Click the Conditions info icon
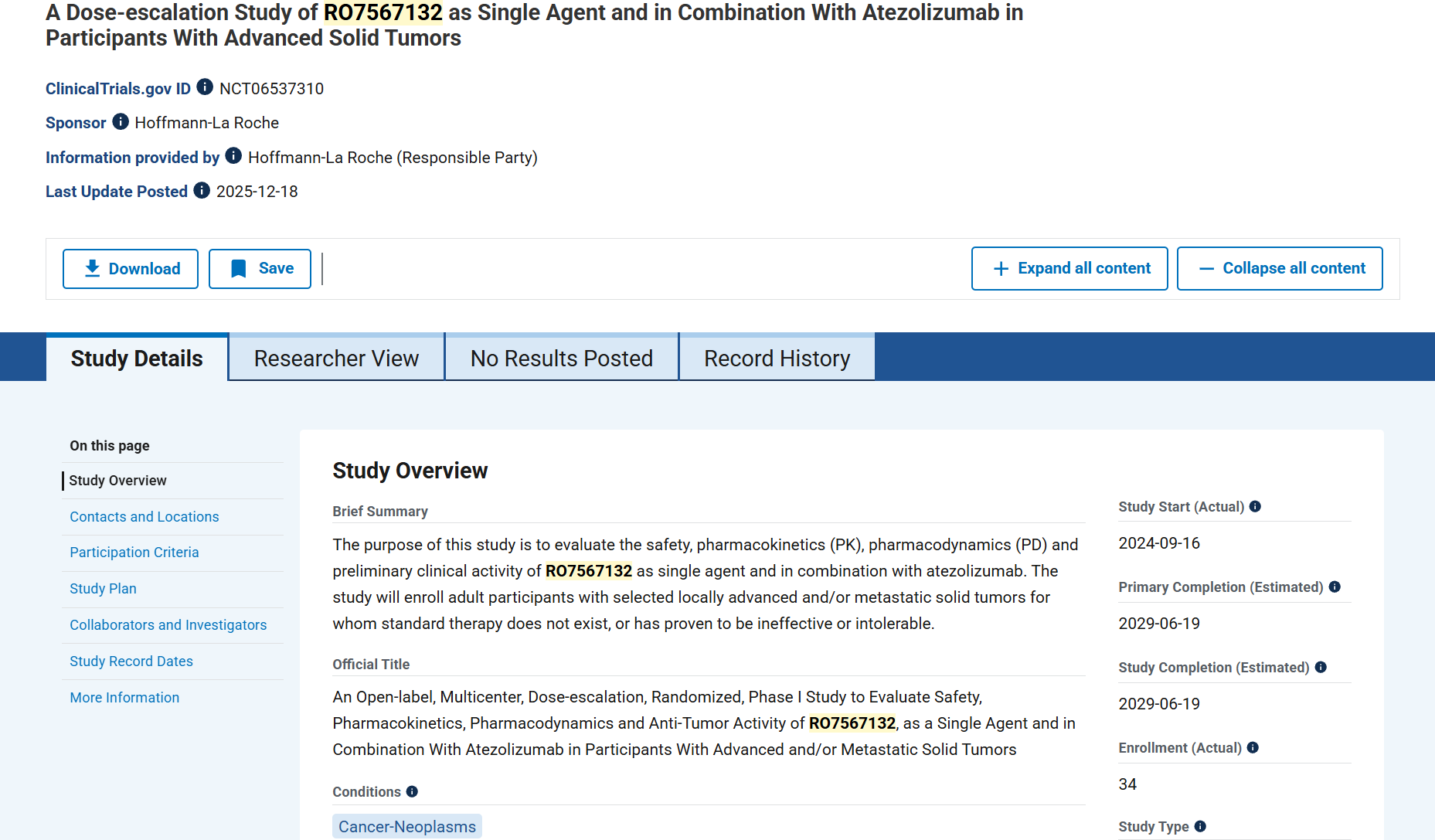Screen dimensions: 1435x840 (412, 791)
